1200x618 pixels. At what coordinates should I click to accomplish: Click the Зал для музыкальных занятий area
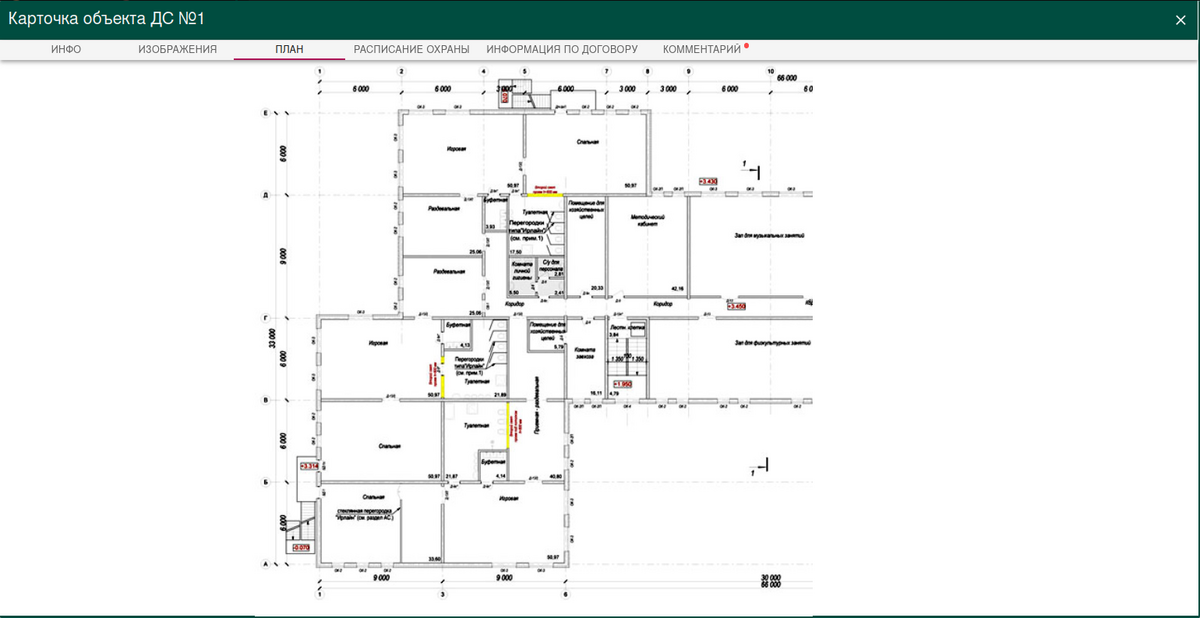click(769, 236)
